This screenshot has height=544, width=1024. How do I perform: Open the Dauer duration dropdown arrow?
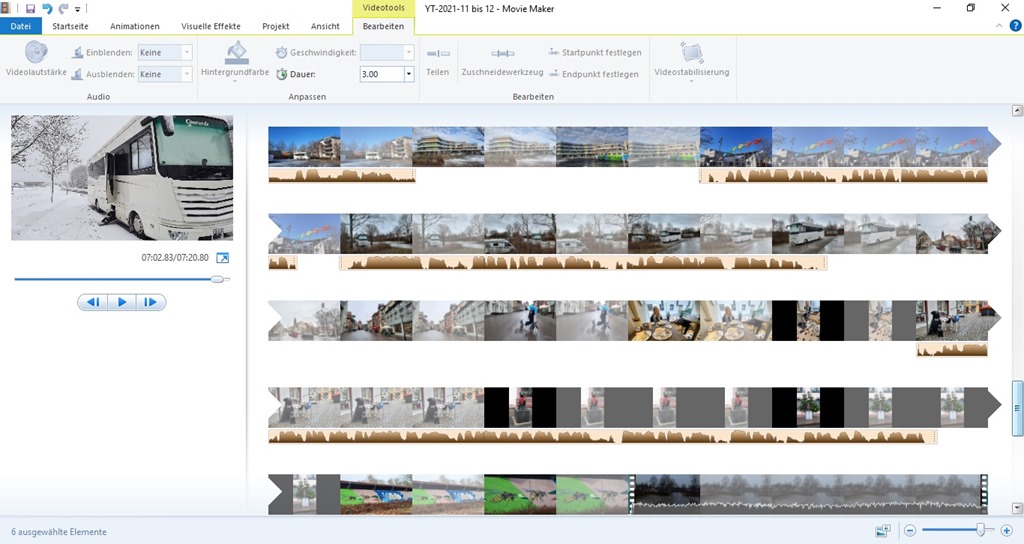click(x=408, y=74)
